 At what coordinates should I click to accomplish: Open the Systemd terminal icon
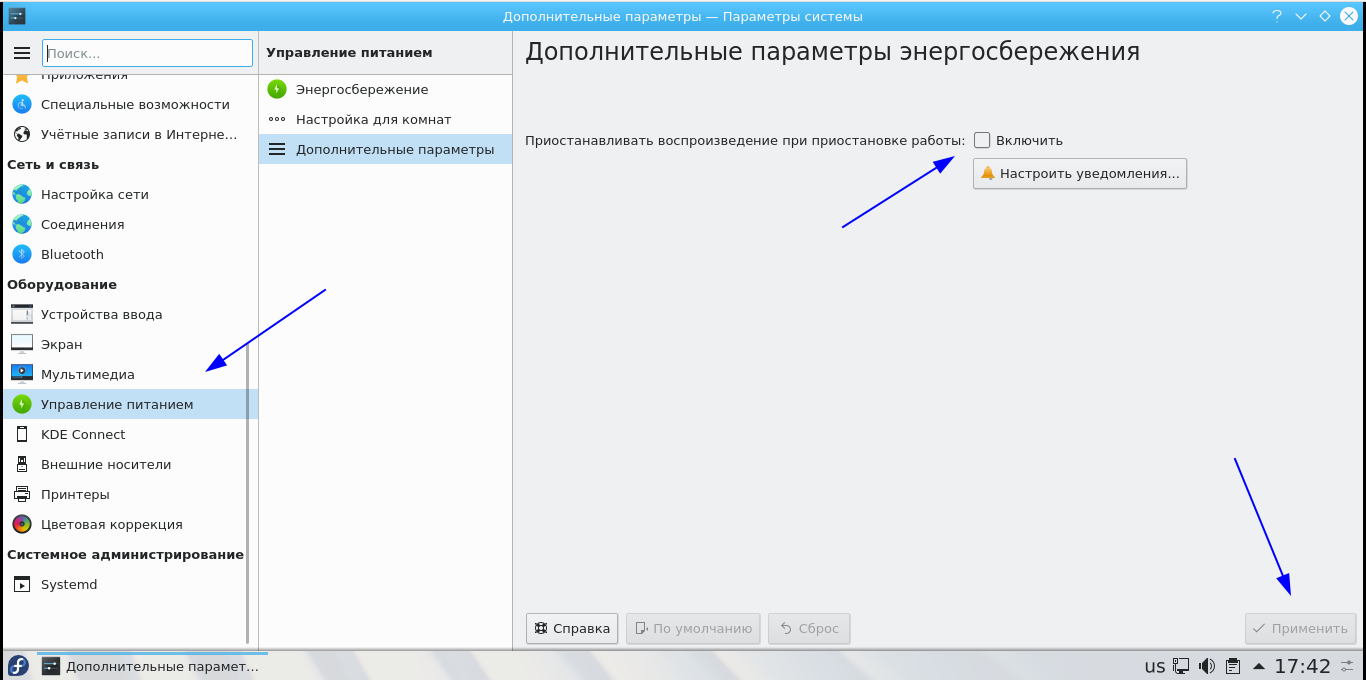(x=22, y=584)
